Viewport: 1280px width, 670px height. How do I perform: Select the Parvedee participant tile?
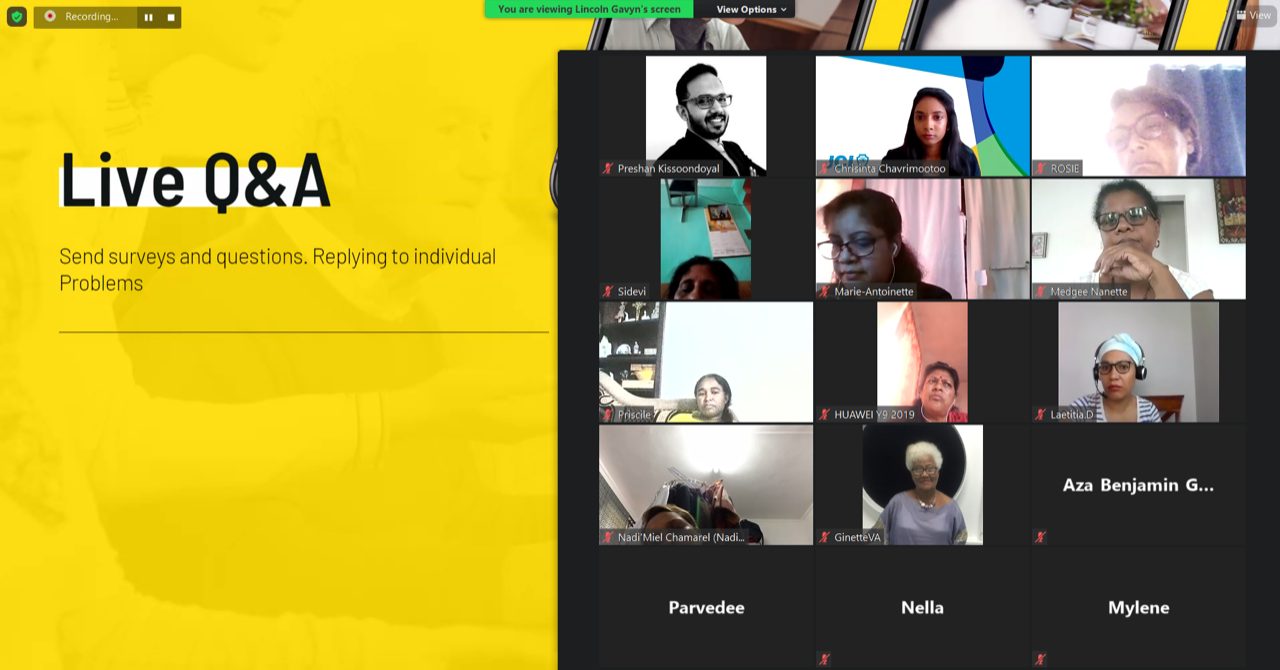coord(706,607)
